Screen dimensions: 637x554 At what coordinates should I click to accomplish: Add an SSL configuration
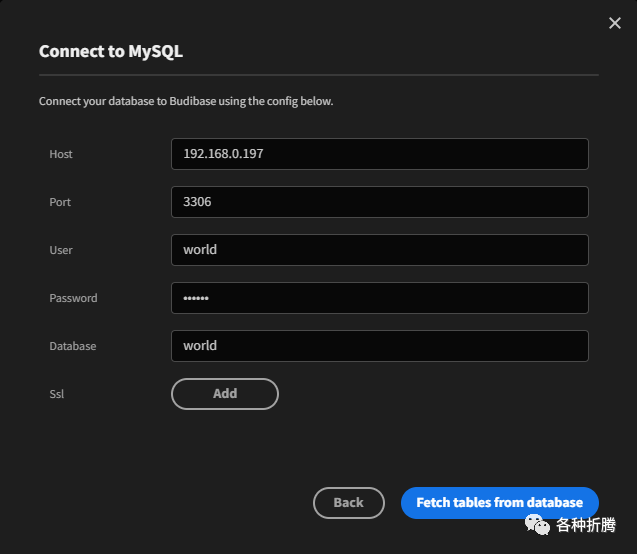[x=225, y=394]
